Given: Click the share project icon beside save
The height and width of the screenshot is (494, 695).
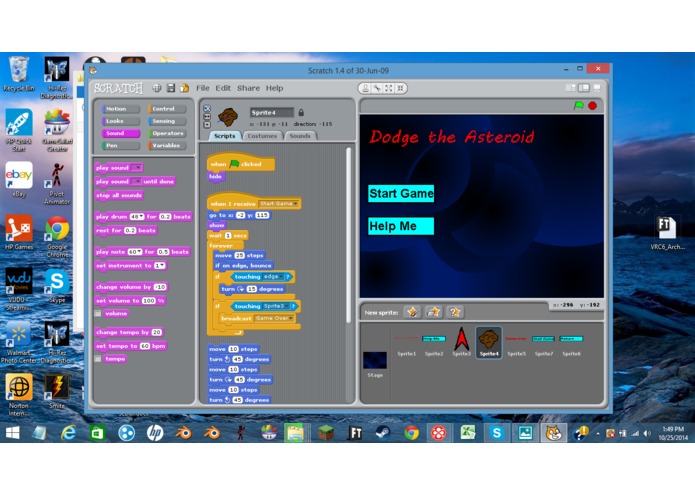Looking at the screenshot, I should click(184, 88).
